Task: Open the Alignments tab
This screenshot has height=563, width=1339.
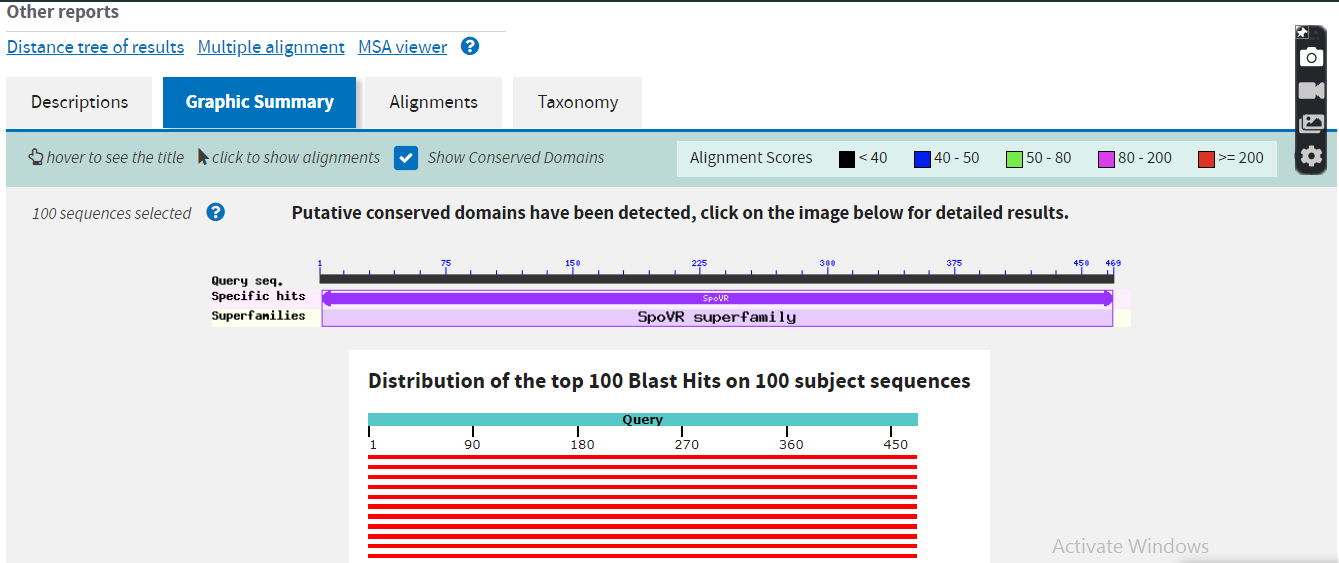Action: pyautogui.click(x=433, y=102)
